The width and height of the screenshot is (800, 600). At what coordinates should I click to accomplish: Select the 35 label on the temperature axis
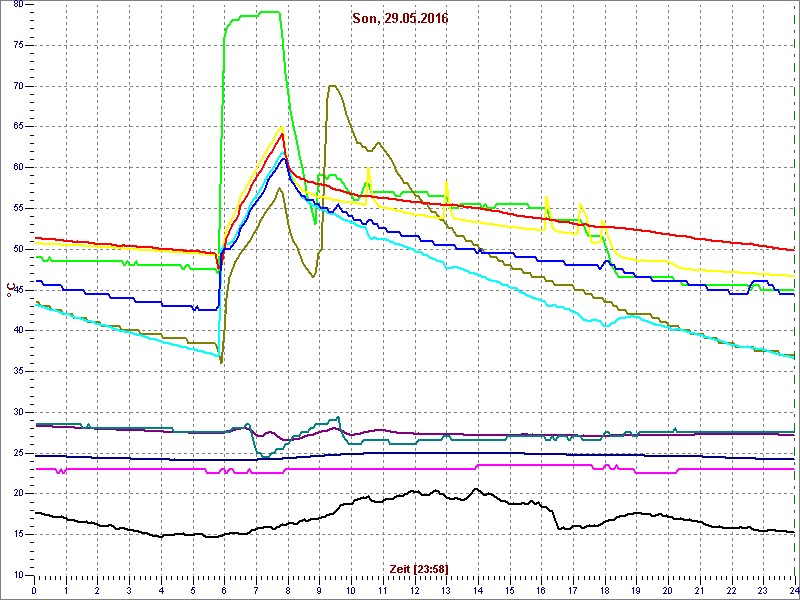[18, 371]
